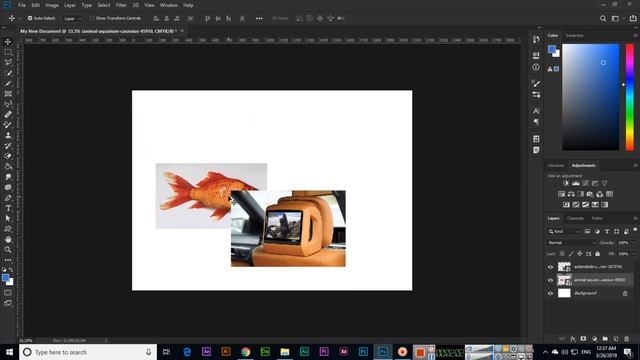Screen dimensions: 640x360
Task: Open the Color panel flyout menu
Action: point(635,36)
